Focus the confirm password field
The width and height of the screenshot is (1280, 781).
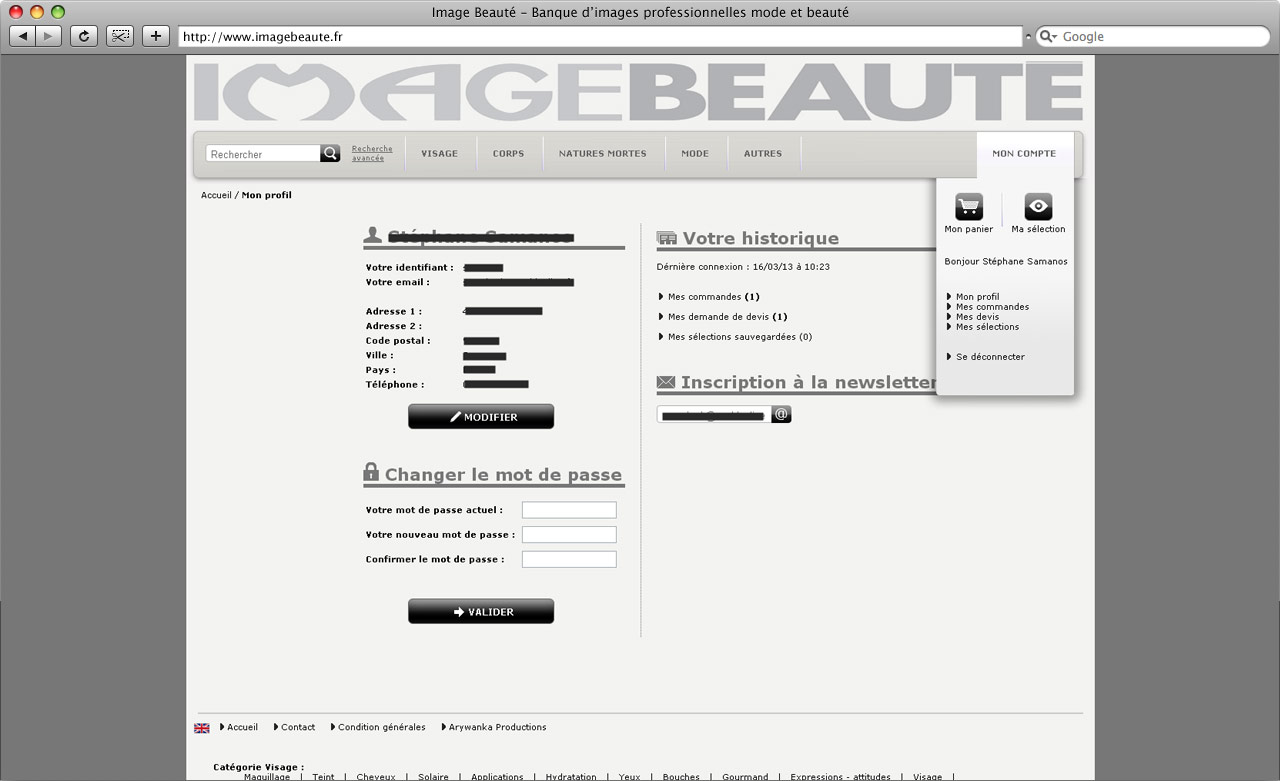tap(569, 559)
